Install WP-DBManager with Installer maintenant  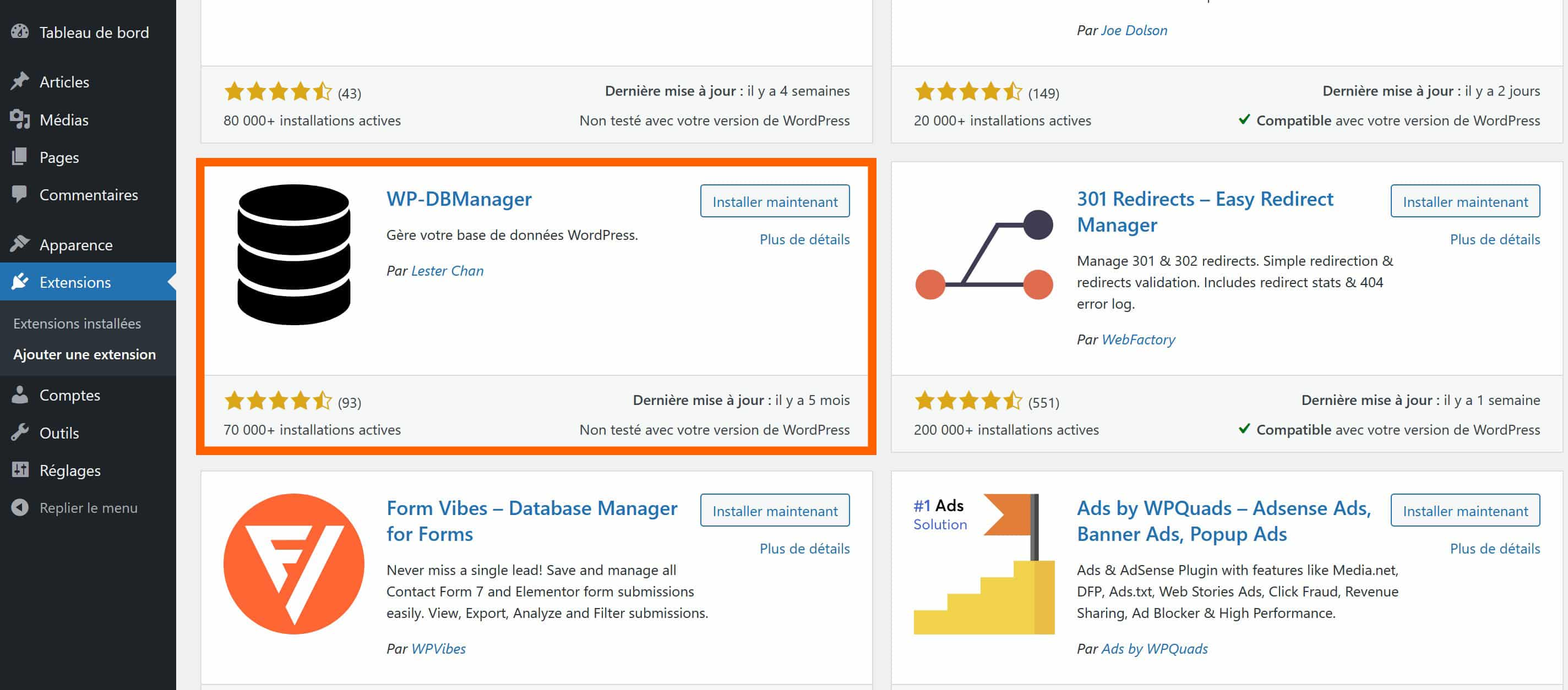[x=775, y=201]
